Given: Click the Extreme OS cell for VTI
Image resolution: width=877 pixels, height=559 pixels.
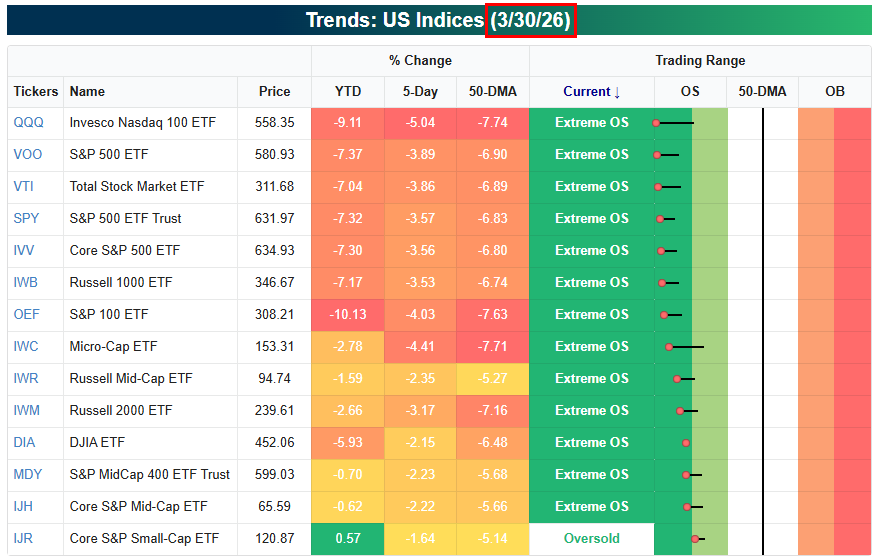Looking at the screenshot, I should click(x=592, y=187).
